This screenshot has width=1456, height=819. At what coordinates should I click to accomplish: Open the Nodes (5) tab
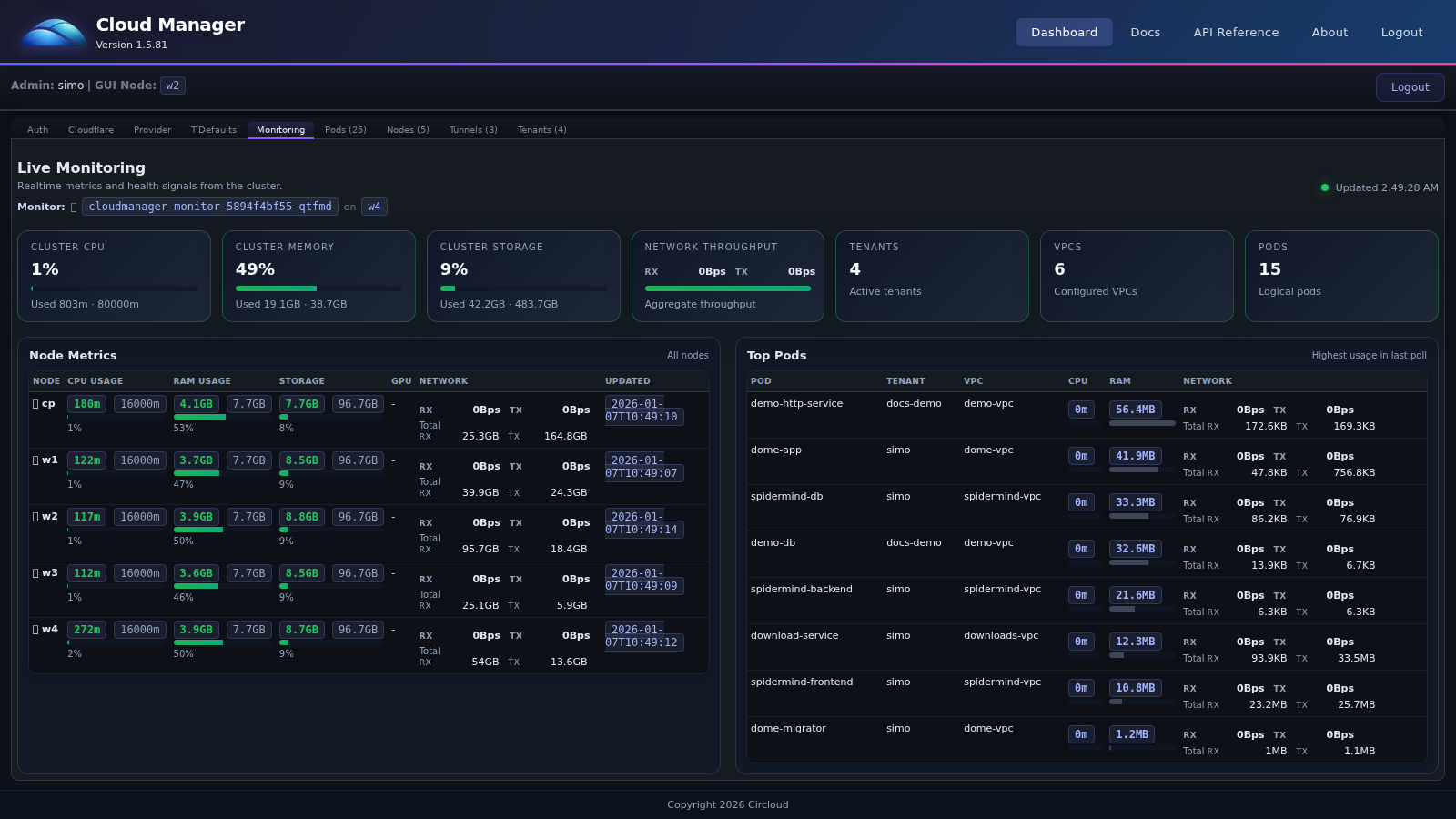coord(408,129)
